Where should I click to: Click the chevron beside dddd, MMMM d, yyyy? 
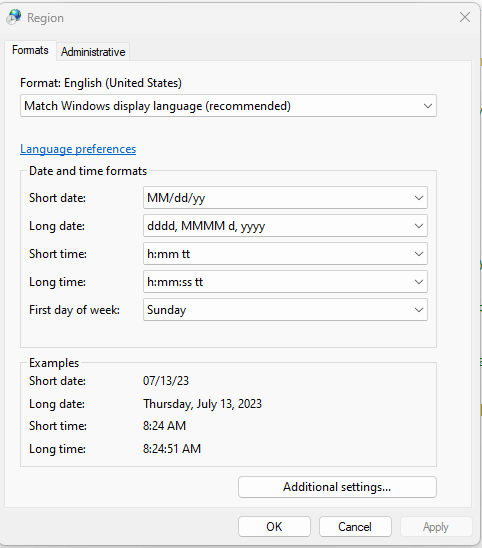(x=419, y=226)
